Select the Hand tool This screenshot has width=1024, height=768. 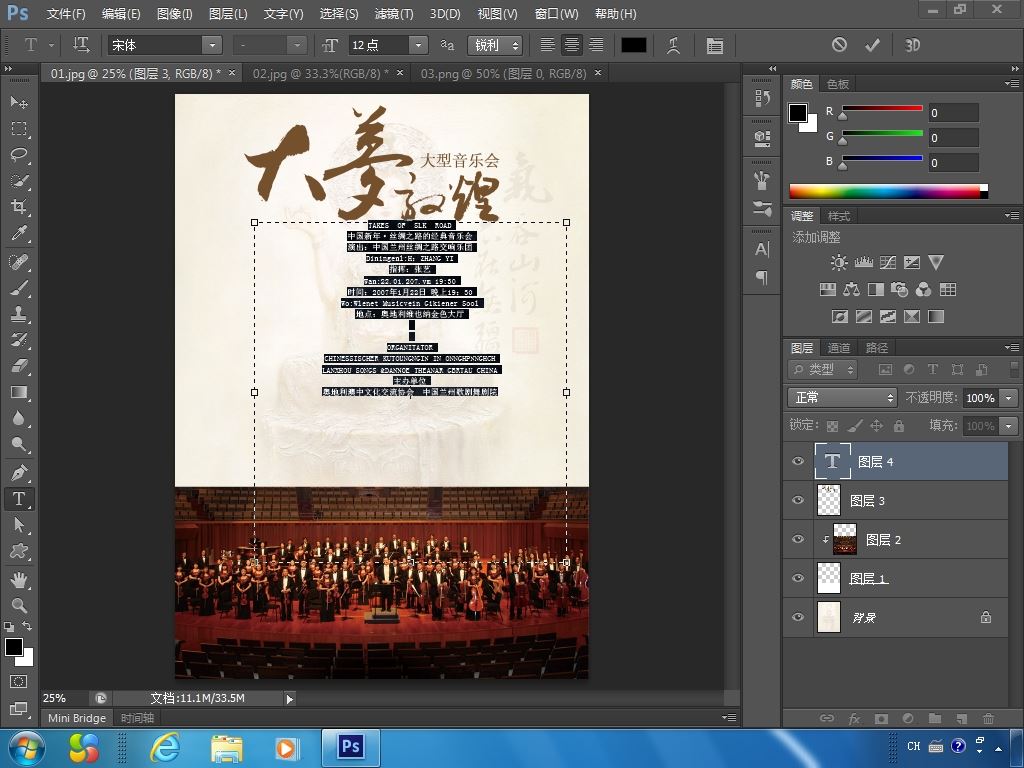click(x=19, y=579)
